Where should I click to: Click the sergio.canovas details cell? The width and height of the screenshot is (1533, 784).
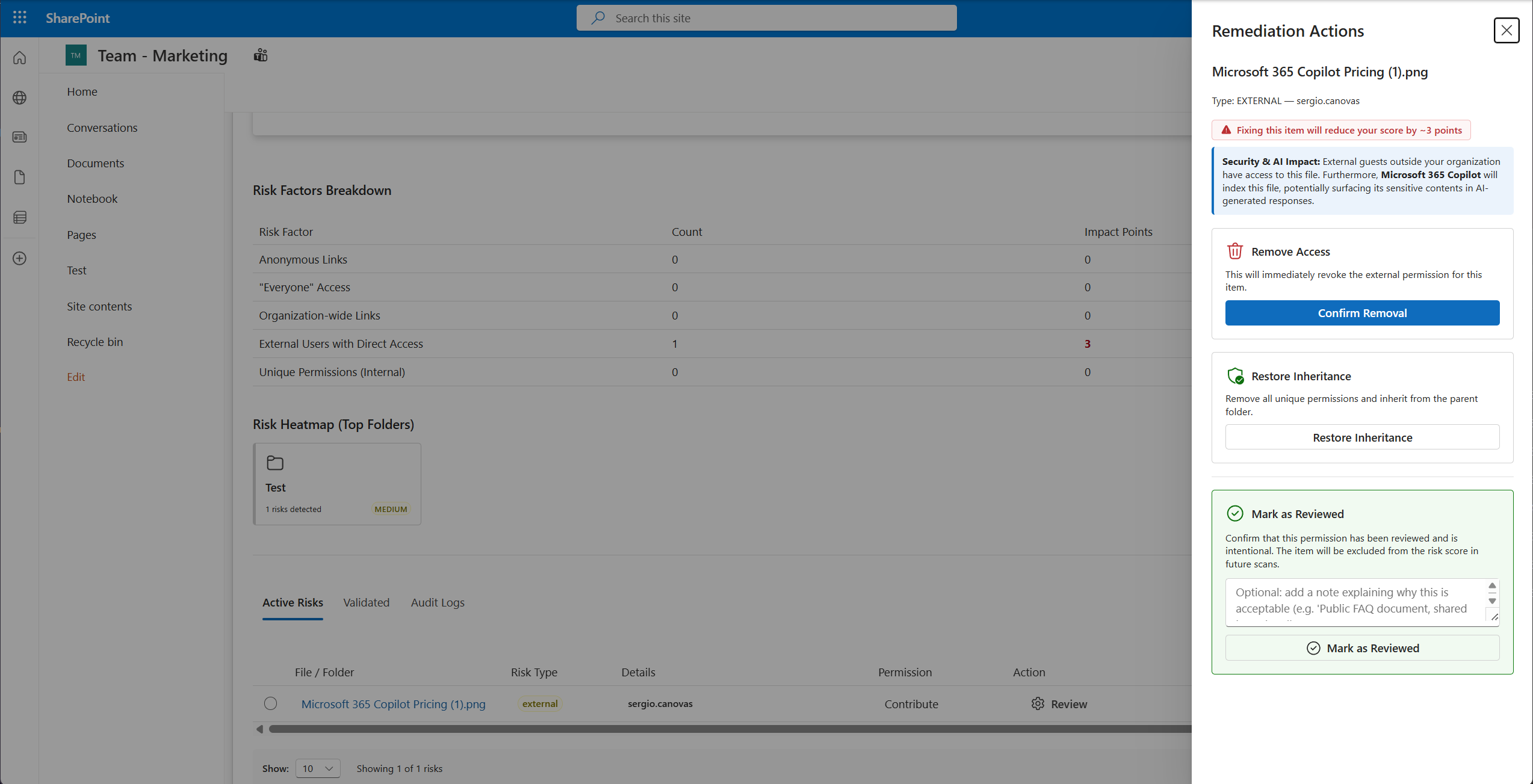click(660, 703)
